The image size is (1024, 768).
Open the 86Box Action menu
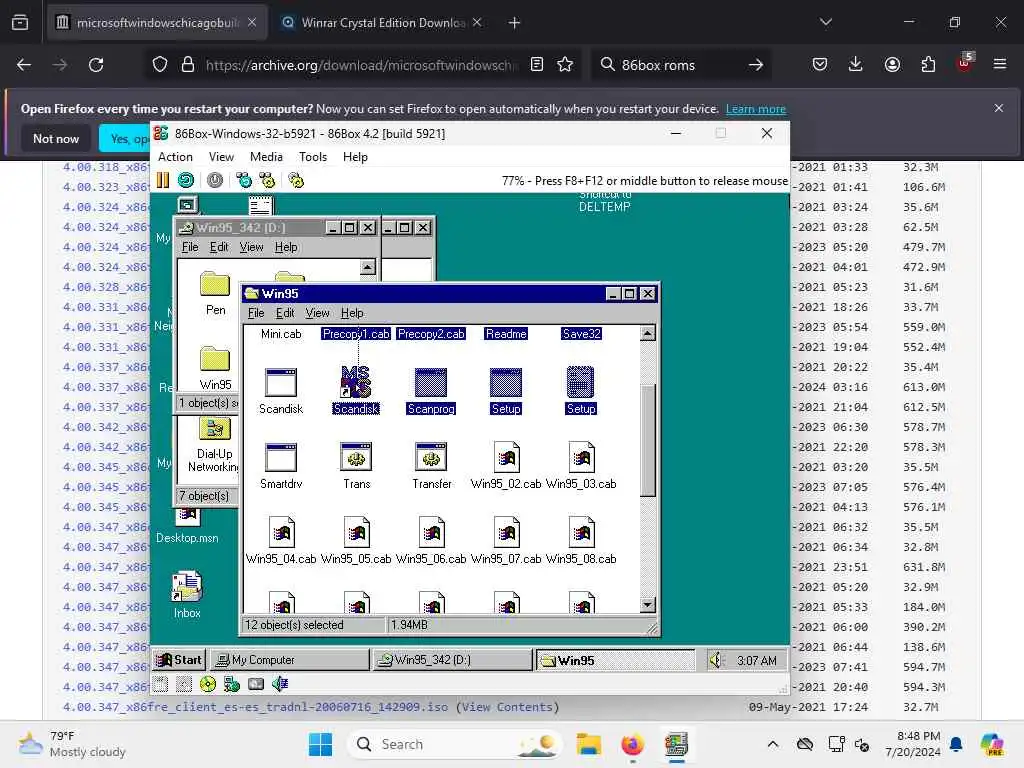[x=175, y=157]
